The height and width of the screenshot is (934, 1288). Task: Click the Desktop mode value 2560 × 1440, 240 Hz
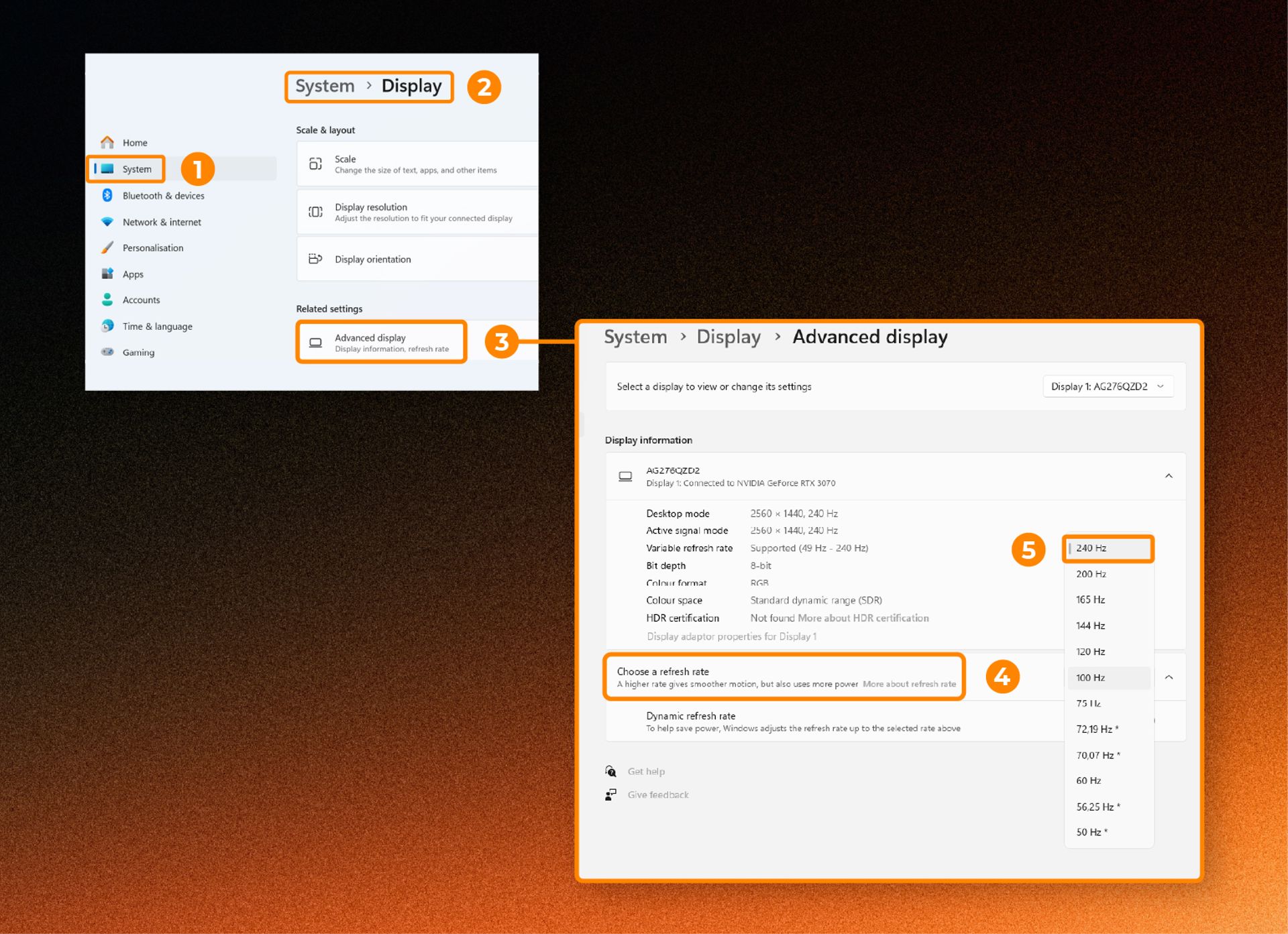(794, 514)
